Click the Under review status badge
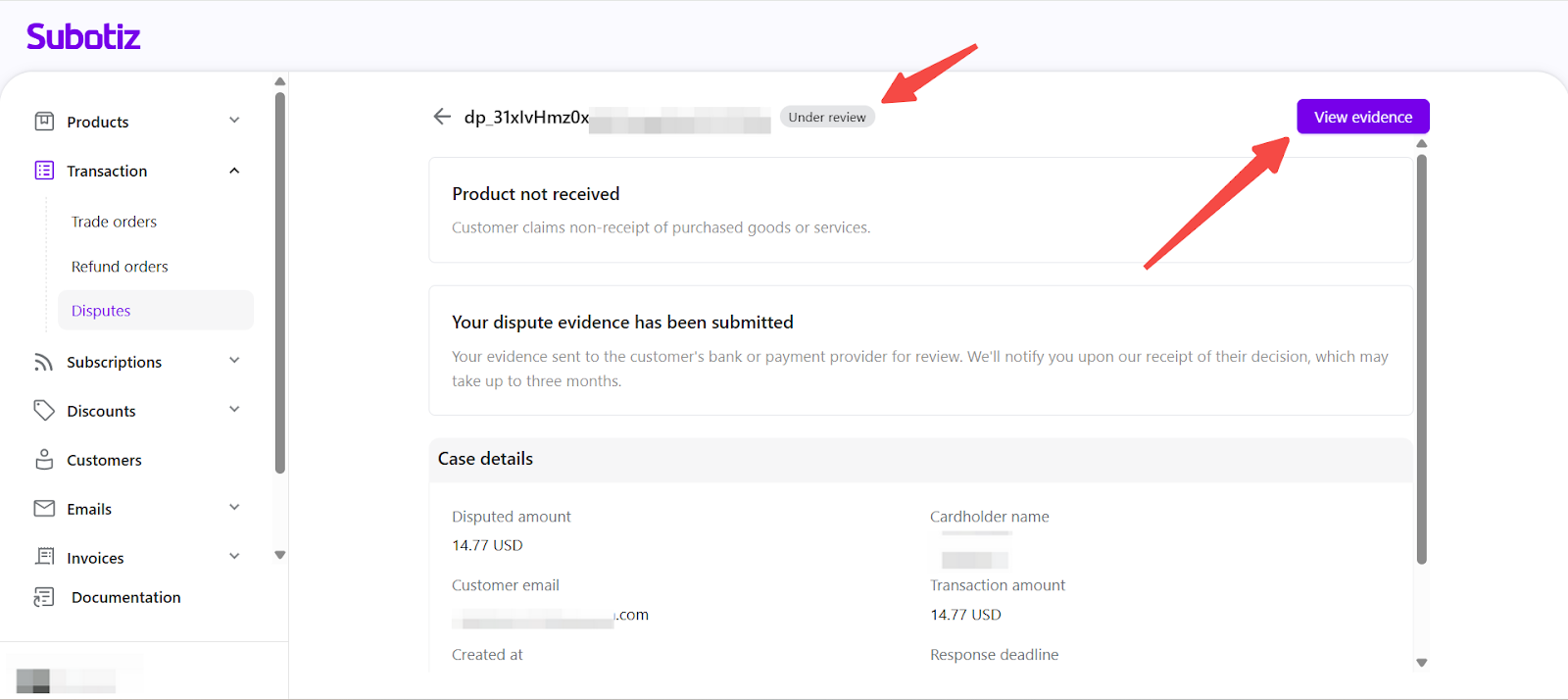Screen dimensions: 1568x700 tap(827, 118)
